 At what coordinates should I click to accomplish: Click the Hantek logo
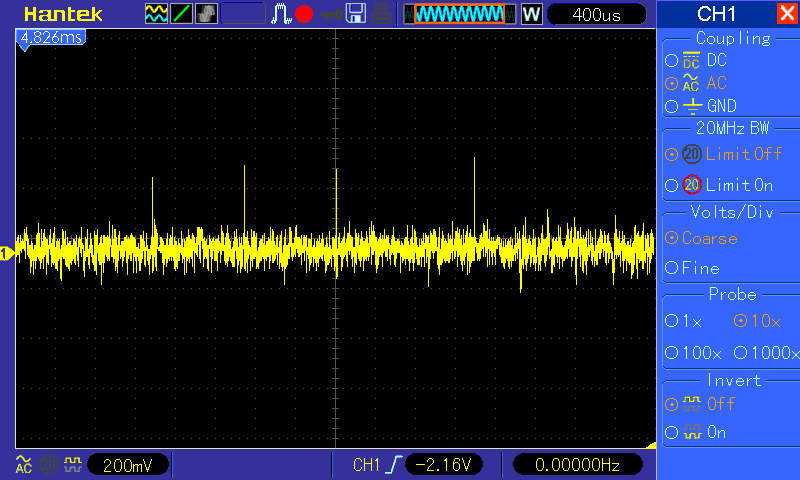click(x=63, y=14)
